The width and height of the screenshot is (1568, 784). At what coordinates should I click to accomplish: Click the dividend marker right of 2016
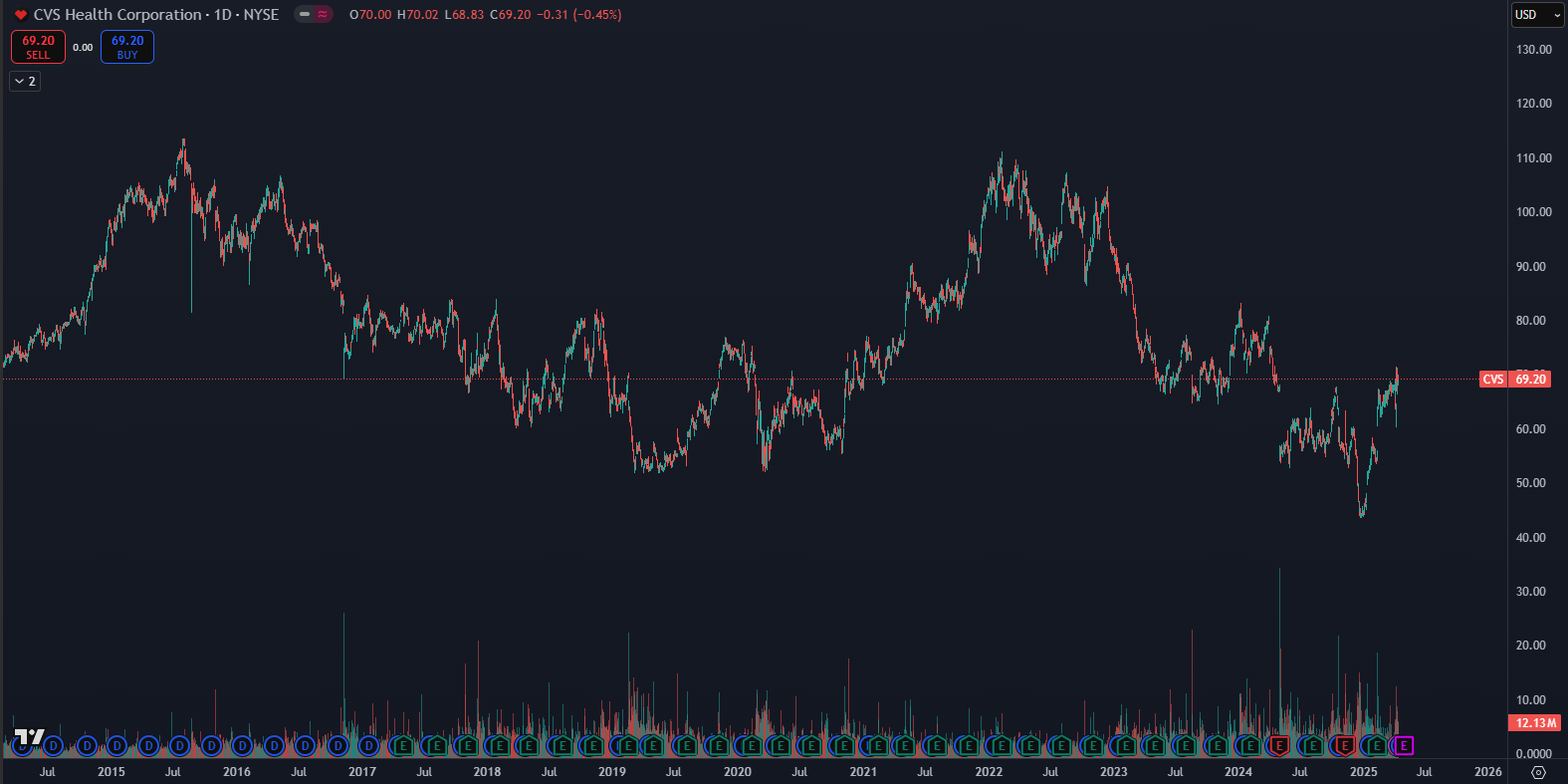(243, 745)
